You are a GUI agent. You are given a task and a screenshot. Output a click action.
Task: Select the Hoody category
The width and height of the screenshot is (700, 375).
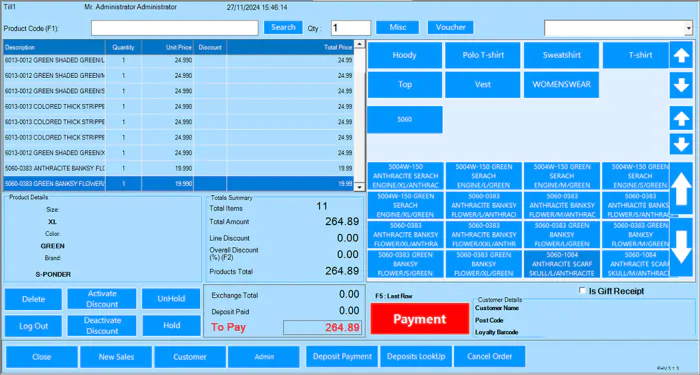[404, 55]
